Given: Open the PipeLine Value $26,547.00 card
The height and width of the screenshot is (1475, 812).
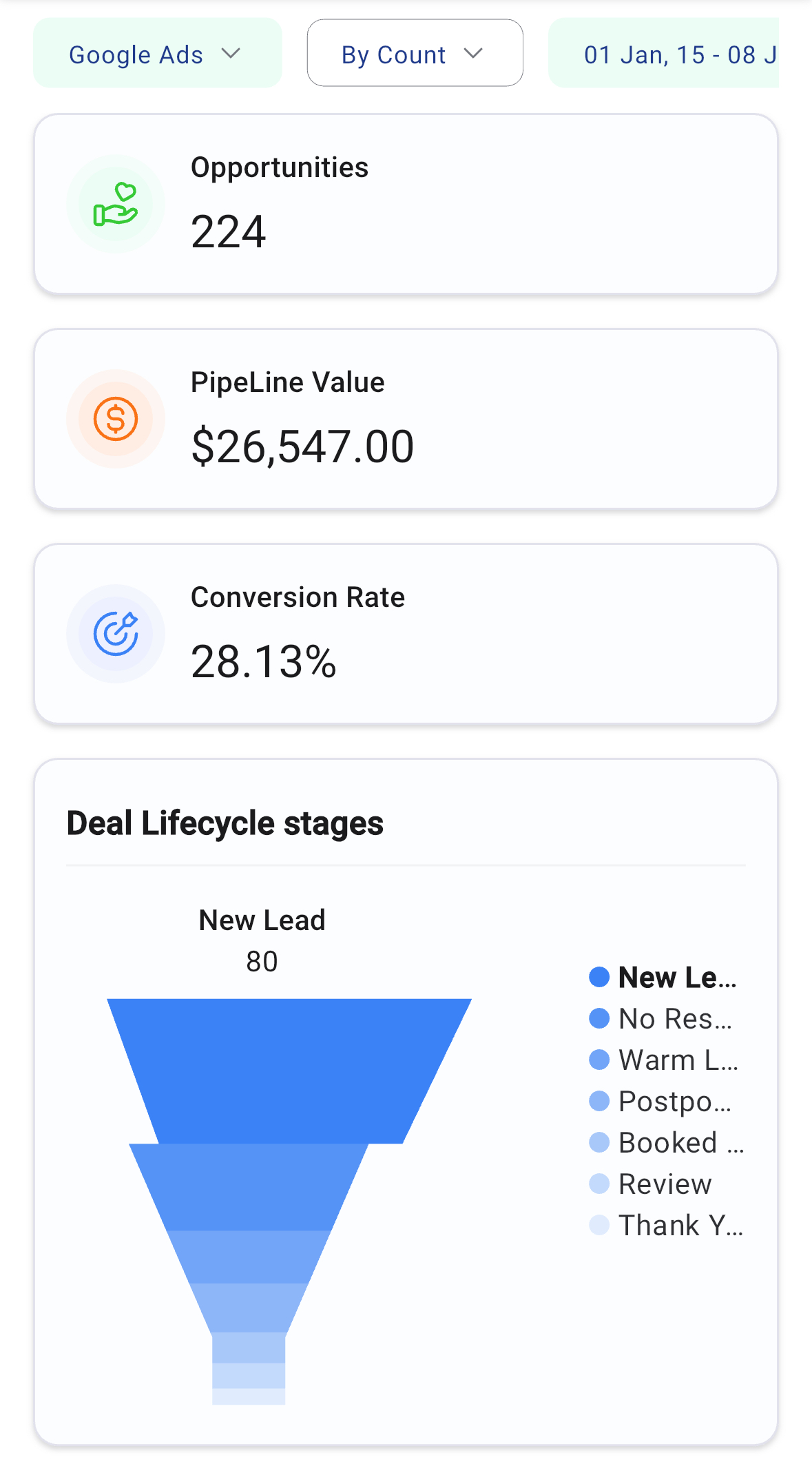Looking at the screenshot, I should click(x=406, y=419).
